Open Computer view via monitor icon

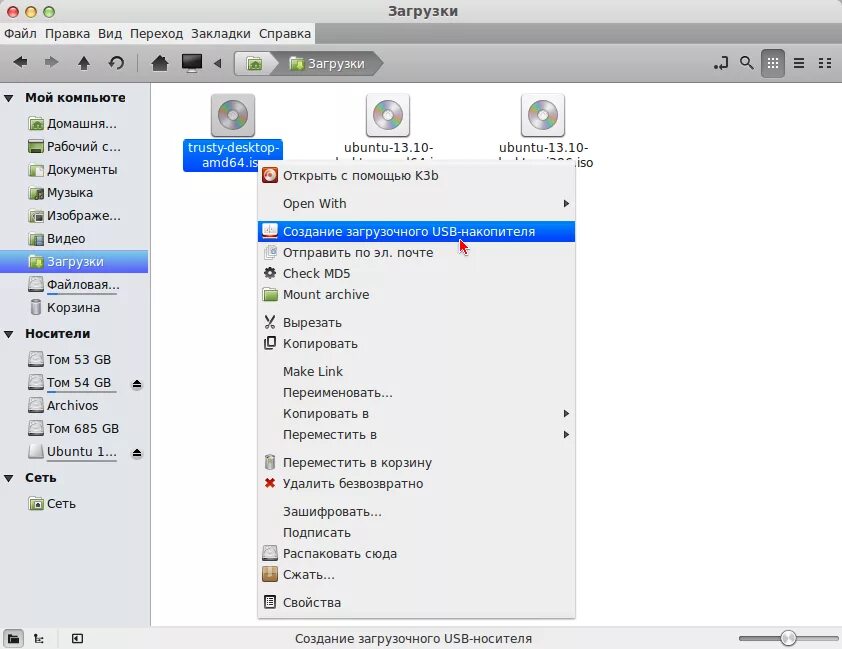(192, 63)
